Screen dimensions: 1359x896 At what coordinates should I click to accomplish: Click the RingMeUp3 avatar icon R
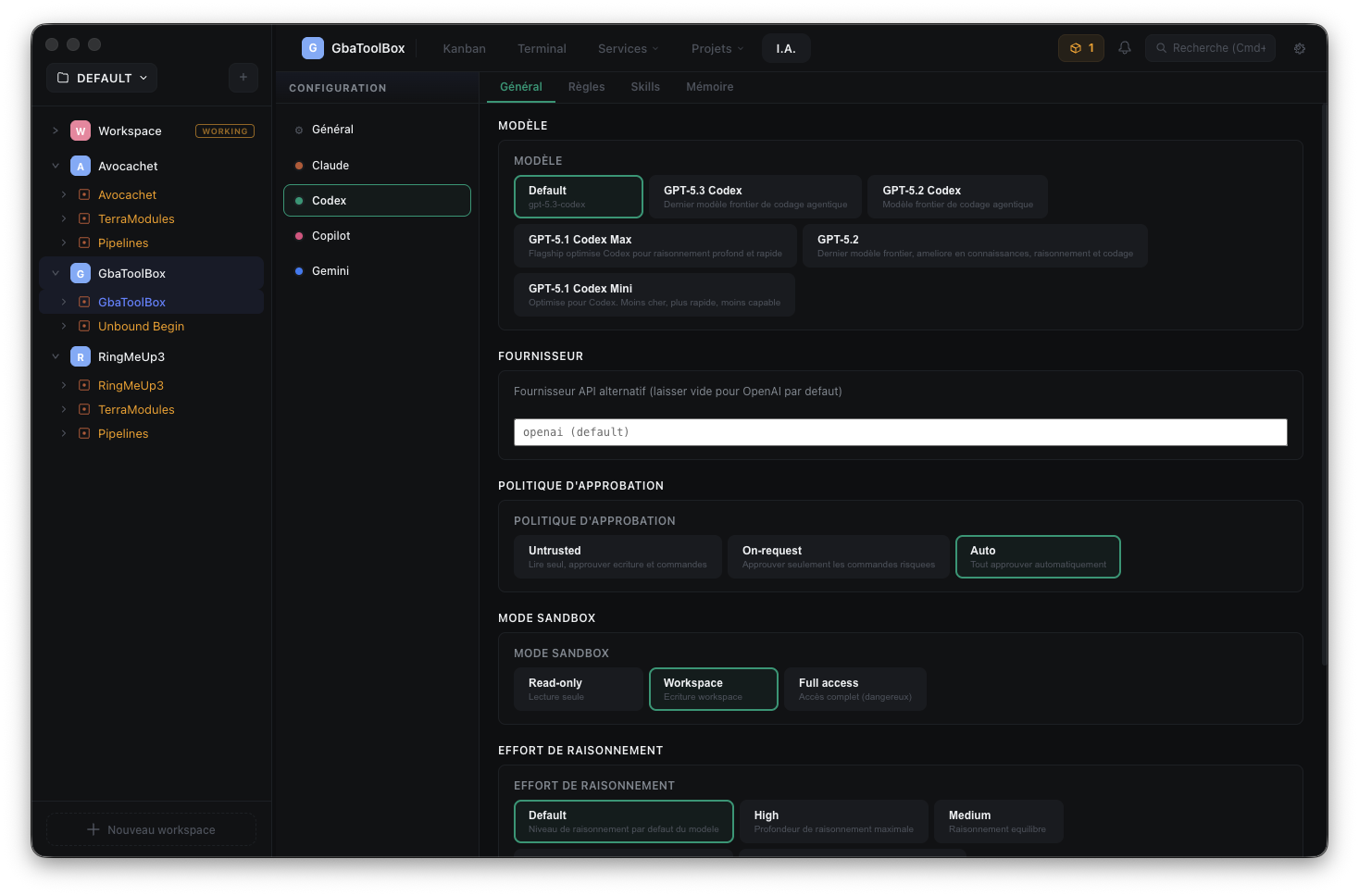pyautogui.click(x=81, y=357)
